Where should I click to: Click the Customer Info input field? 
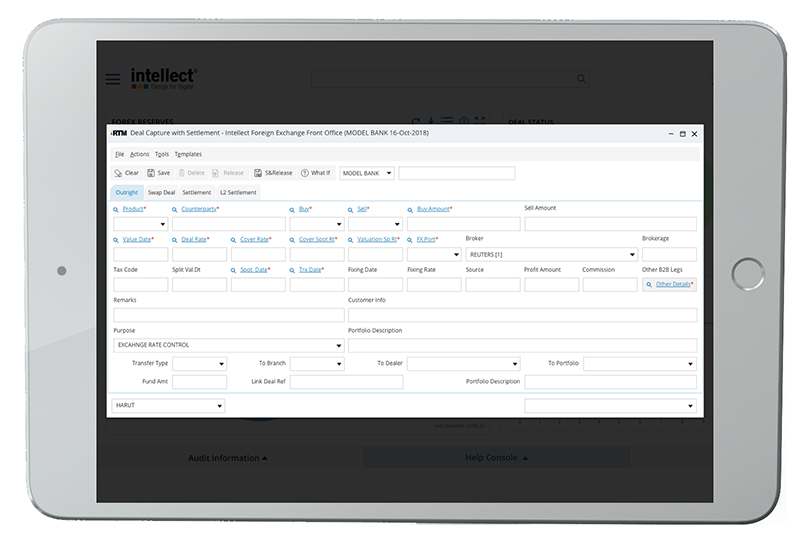pyautogui.click(x=522, y=315)
